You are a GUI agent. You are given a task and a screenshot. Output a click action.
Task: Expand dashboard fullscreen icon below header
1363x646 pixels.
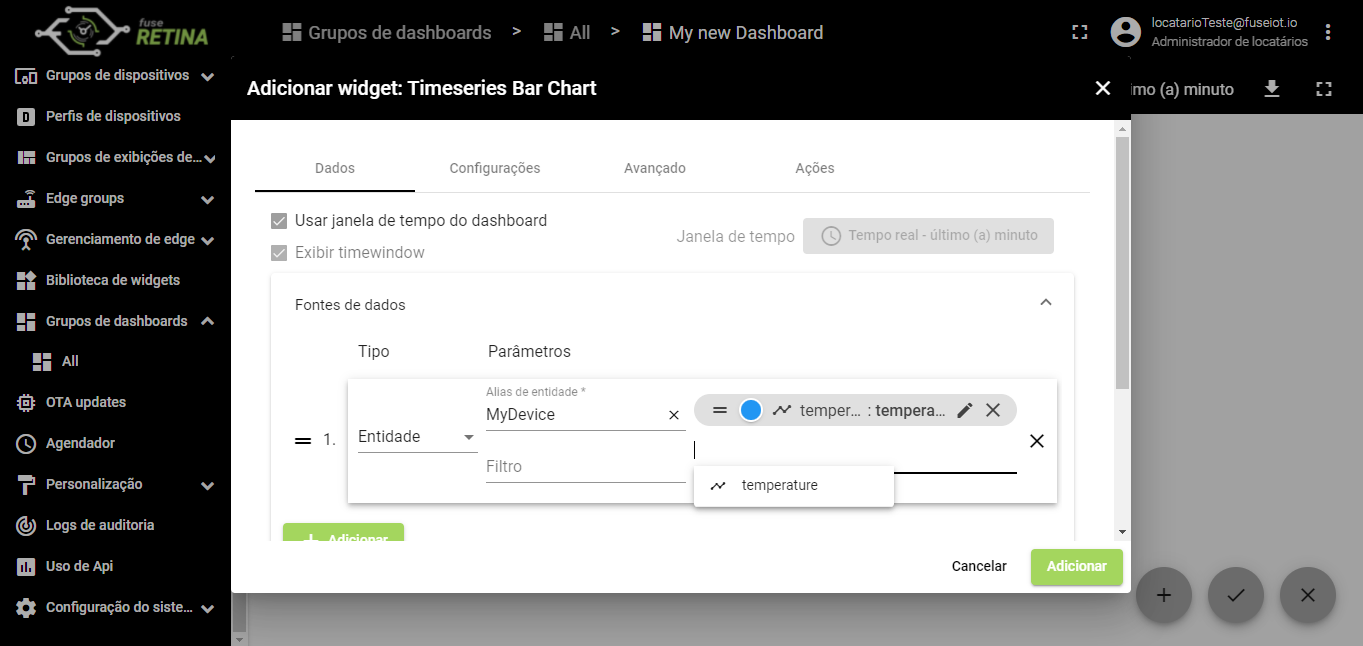[1324, 89]
